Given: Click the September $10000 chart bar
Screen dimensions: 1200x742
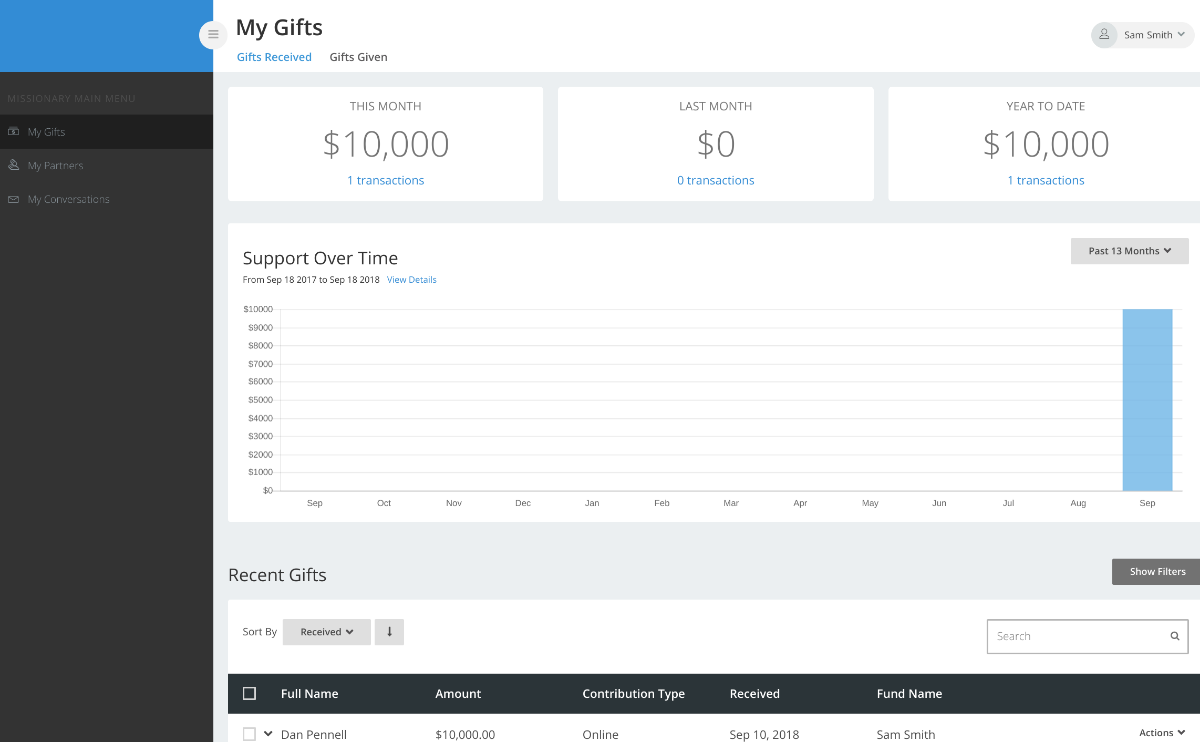Looking at the screenshot, I should coord(1147,400).
